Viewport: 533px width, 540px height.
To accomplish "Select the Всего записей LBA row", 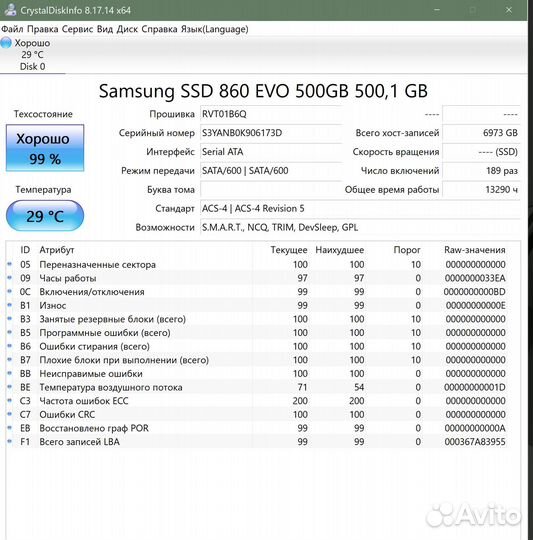I will 258,442.
